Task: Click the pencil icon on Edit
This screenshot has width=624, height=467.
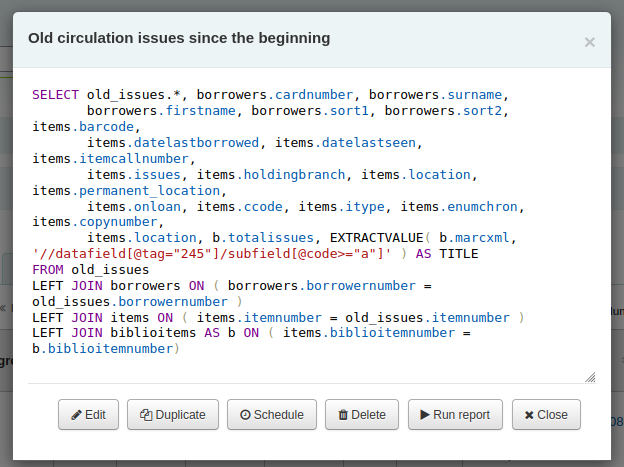Action: (76, 415)
